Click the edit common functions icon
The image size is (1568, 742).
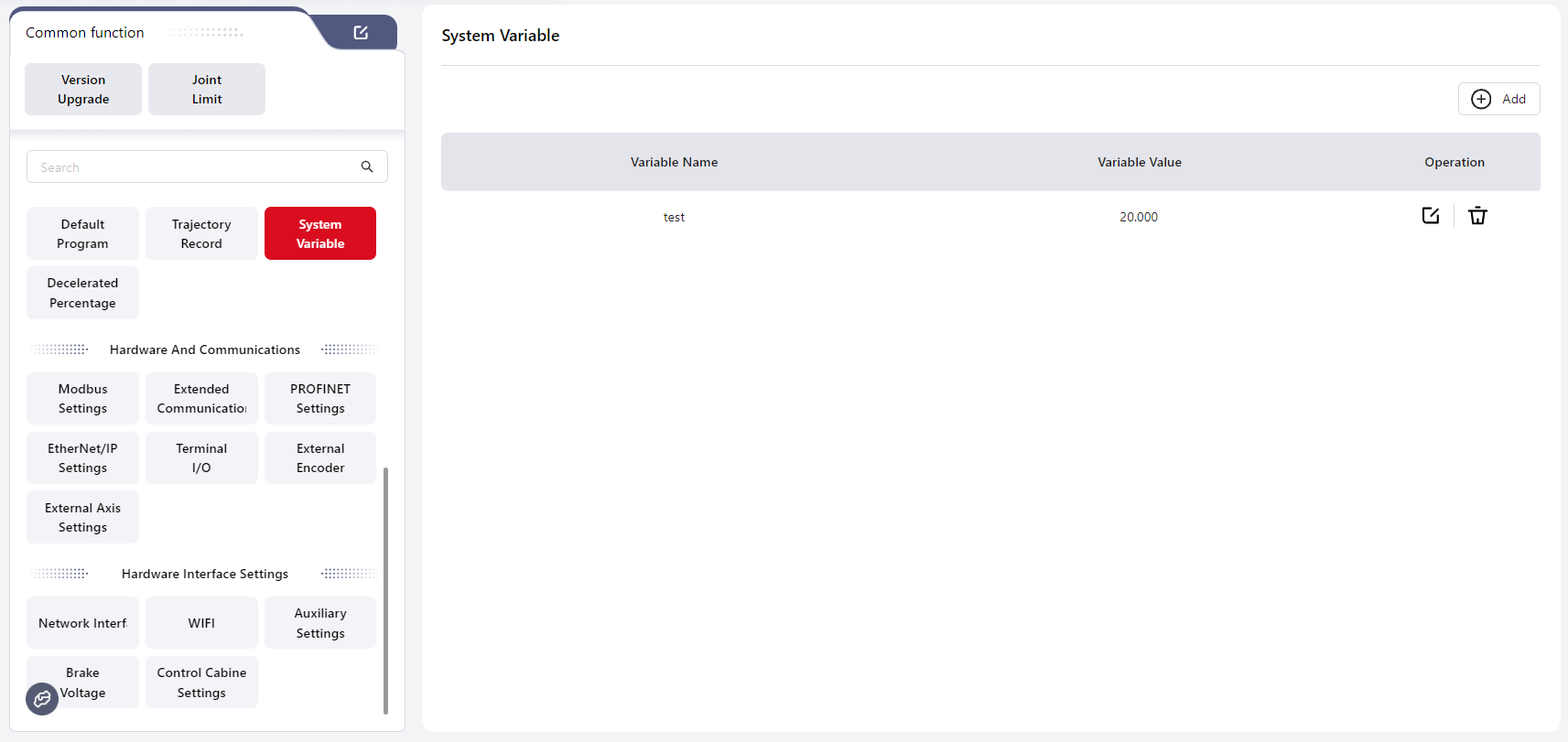[361, 33]
